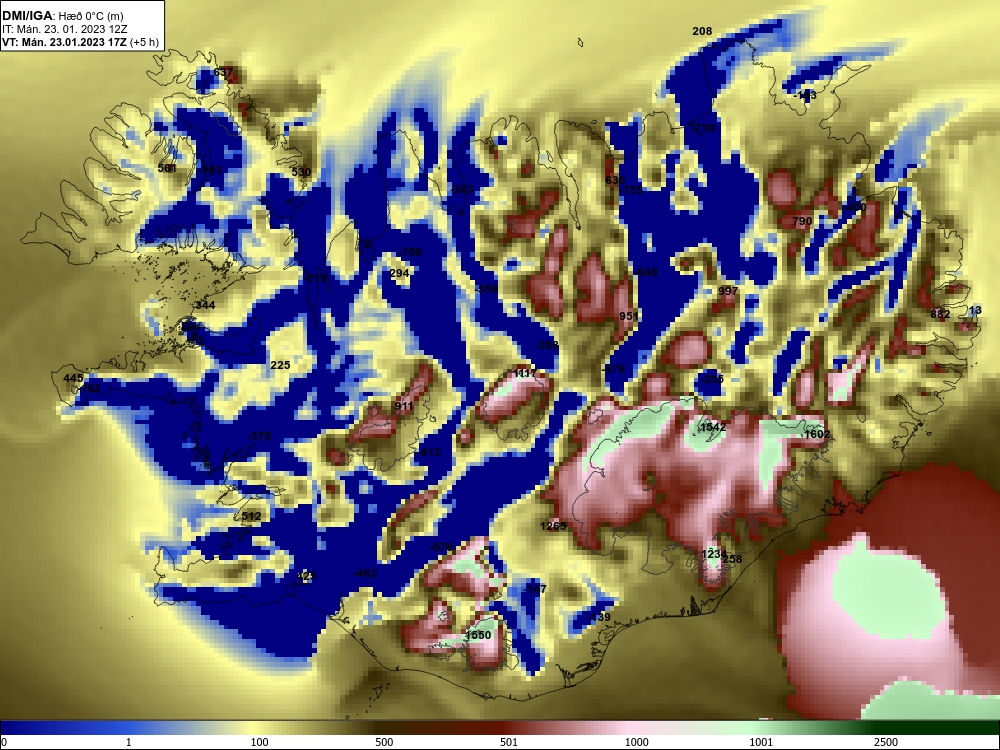This screenshot has width=1000, height=750.
Task: Click the -519 height label
Action: pyautogui.click(x=316, y=278)
